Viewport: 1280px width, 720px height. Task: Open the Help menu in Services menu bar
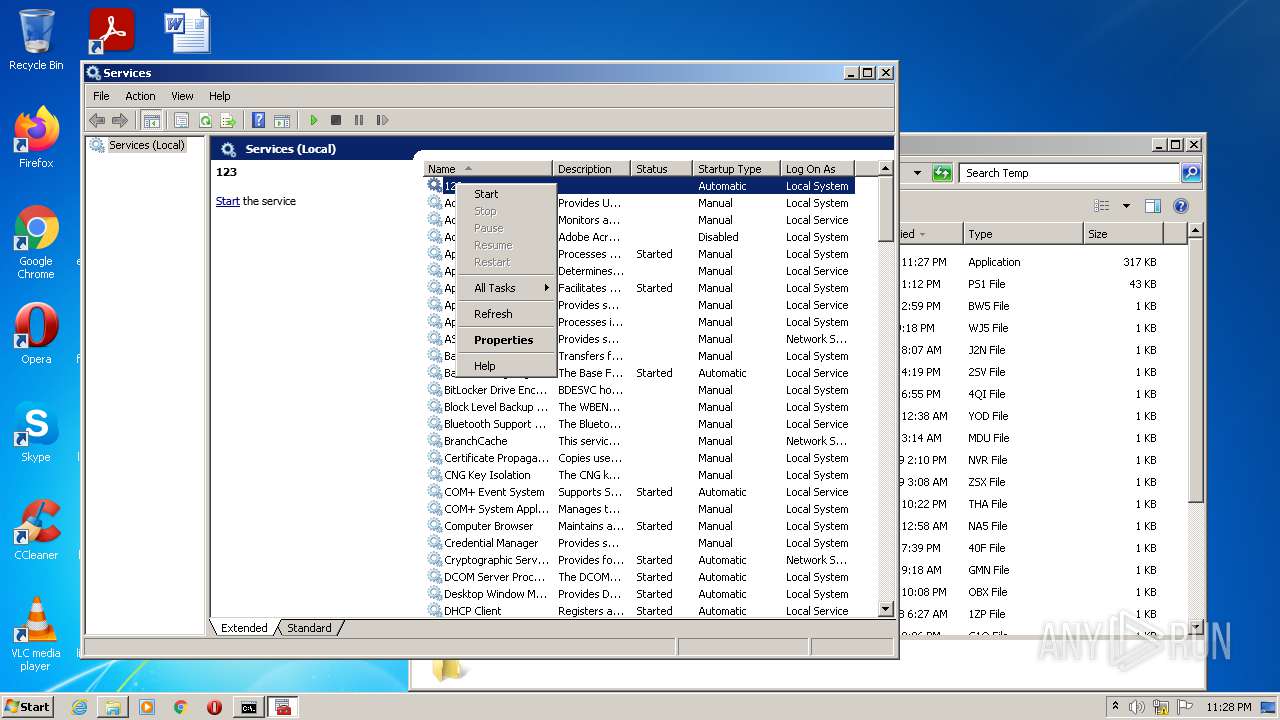pos(219,96)
